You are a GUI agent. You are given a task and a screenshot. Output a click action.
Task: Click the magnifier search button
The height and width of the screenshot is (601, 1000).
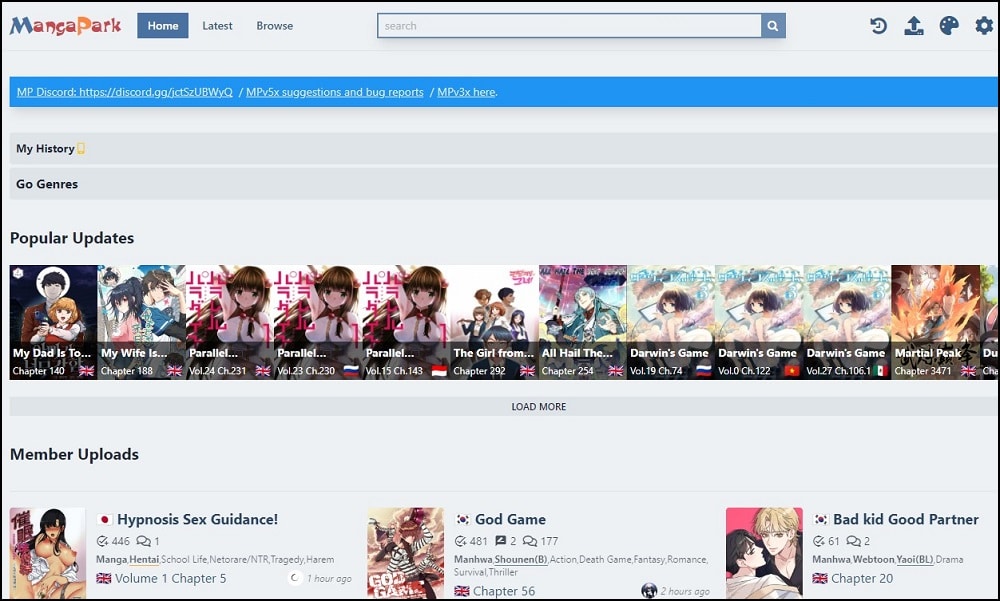click(x=773, y=26)
